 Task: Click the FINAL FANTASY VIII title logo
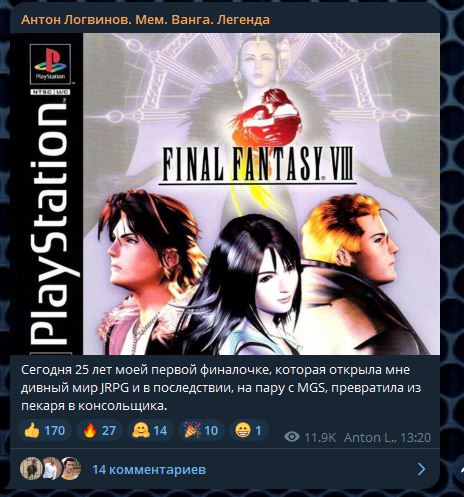pyautogui.click(x=258, y=164)
